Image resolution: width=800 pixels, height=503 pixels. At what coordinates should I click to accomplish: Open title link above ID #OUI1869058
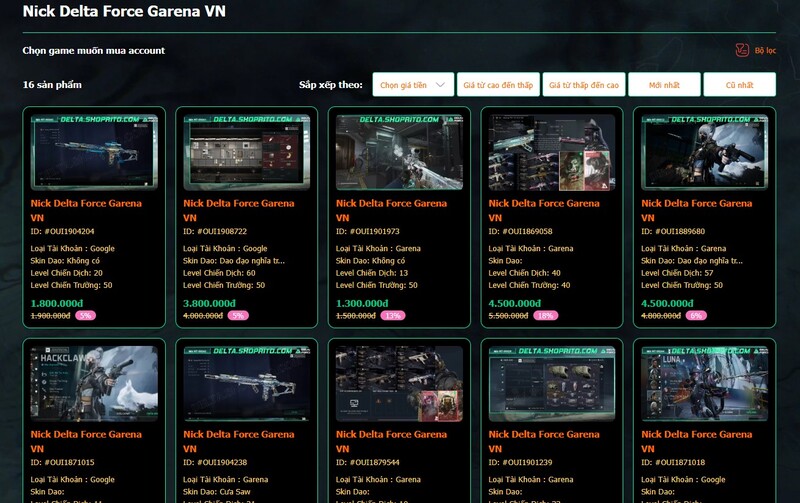[x=544, y=210]
